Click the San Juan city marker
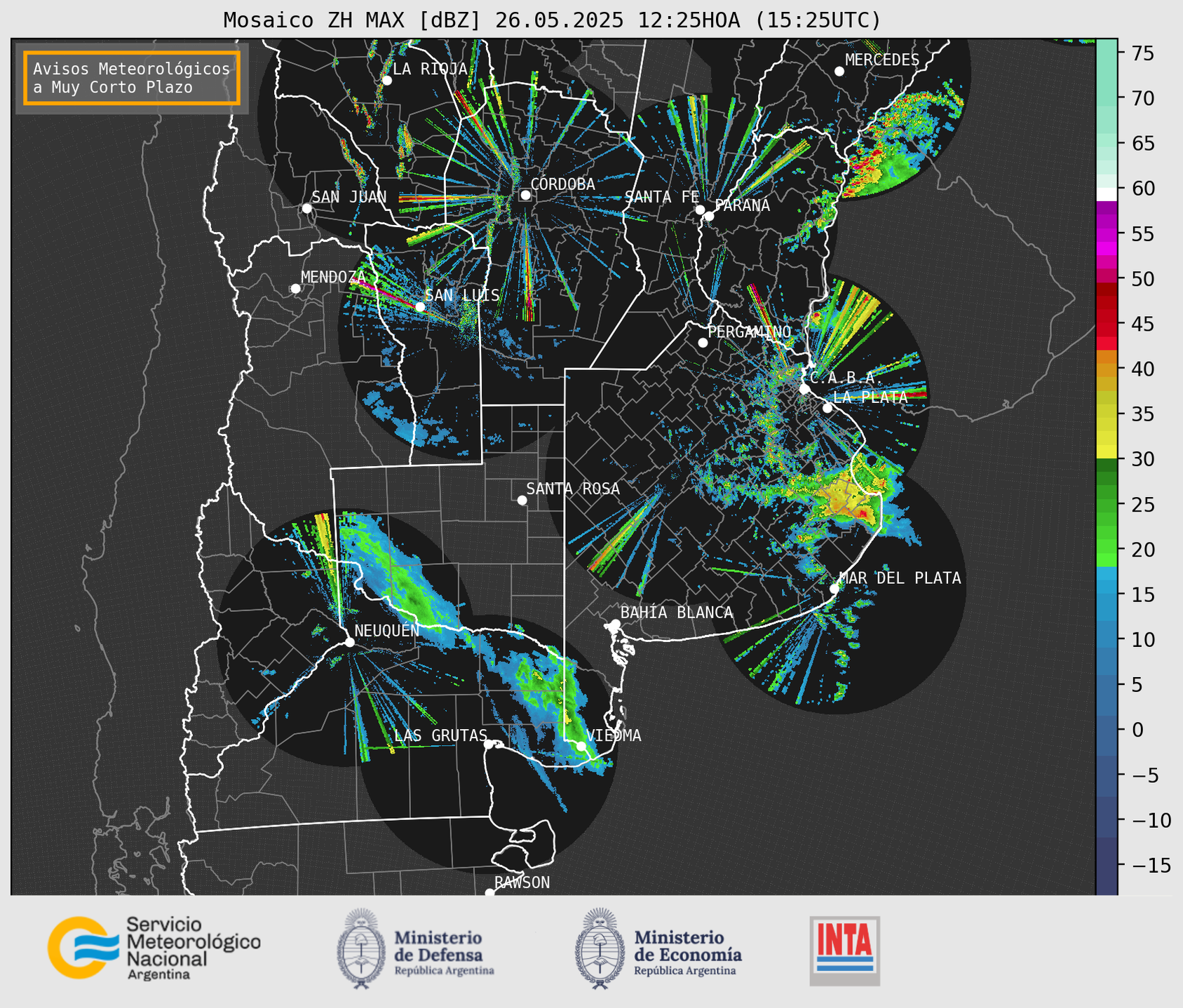Image resolution: width=1183 pixels, height=1008 pixels. (x=306, y=208)
